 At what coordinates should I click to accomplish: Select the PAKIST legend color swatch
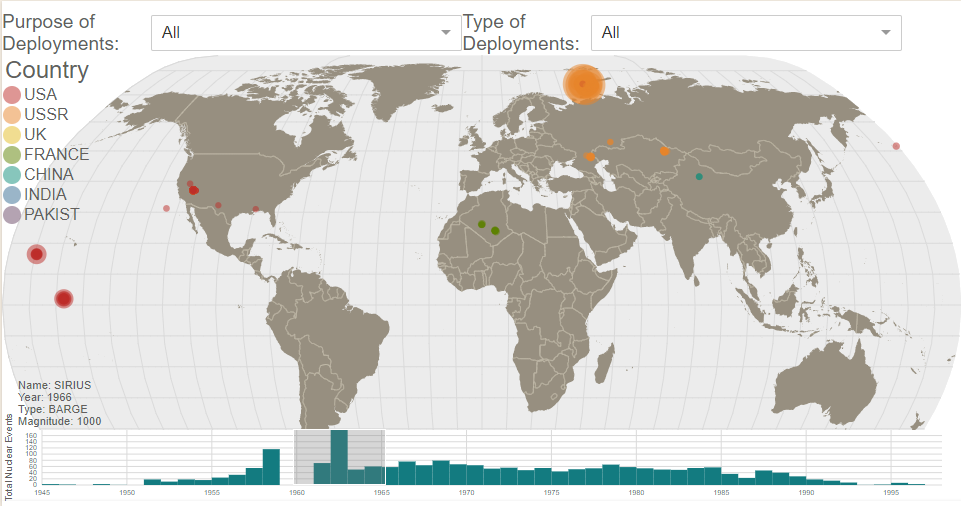(12, 214)
